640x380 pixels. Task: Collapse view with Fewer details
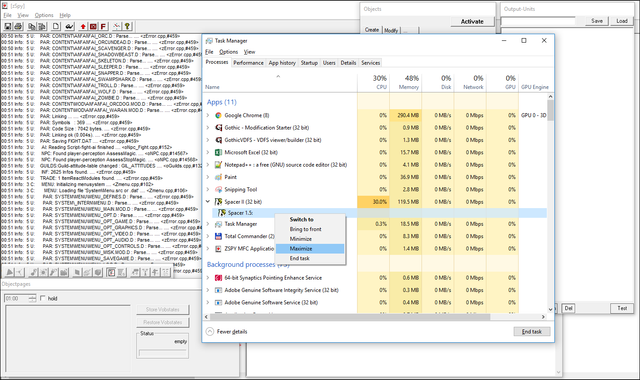point(227,331)
